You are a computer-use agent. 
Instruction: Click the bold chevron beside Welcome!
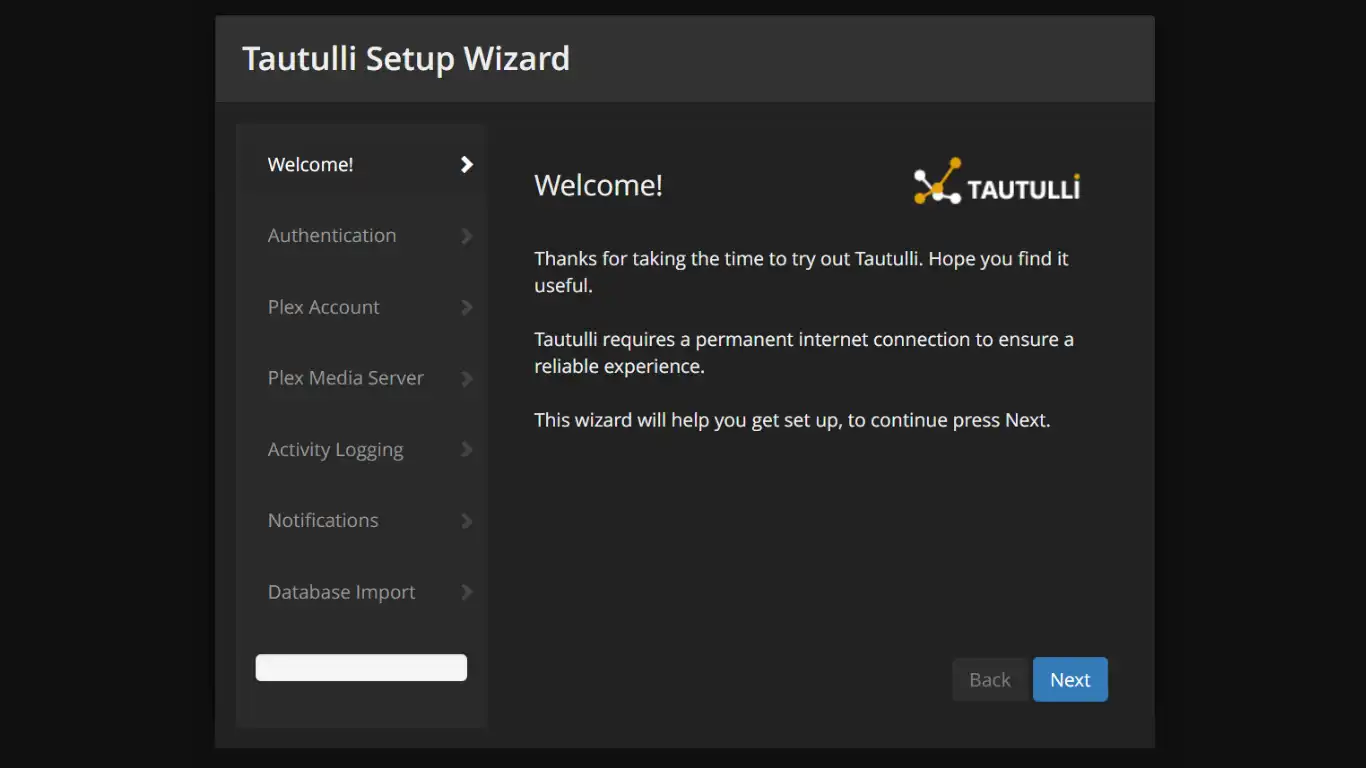click(466, 164)
